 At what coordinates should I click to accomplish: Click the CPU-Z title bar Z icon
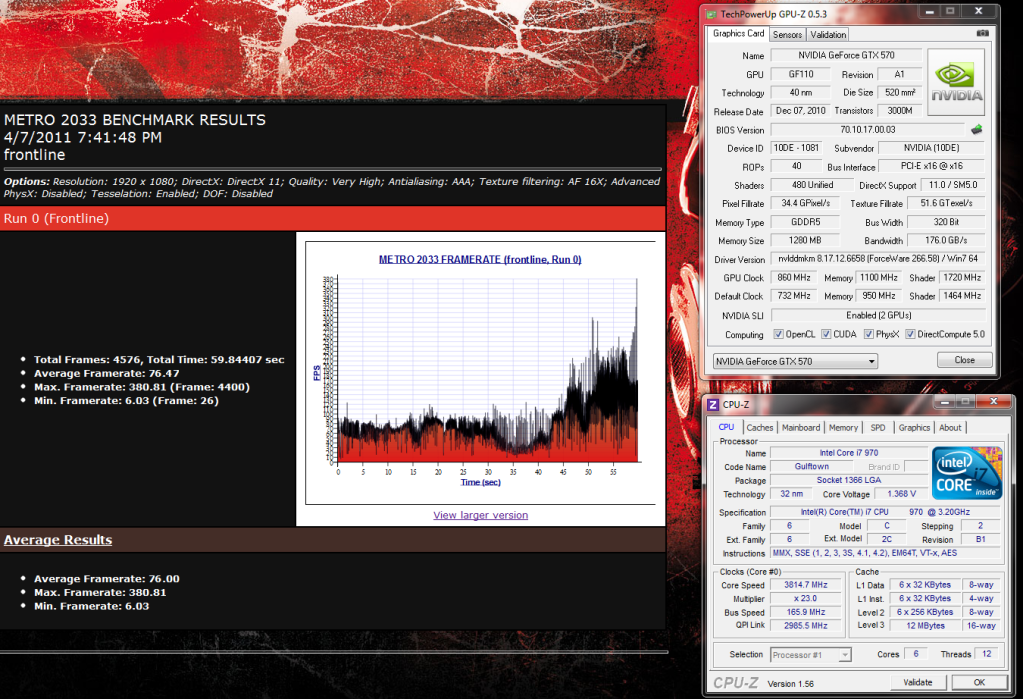(x=713, y=405)
